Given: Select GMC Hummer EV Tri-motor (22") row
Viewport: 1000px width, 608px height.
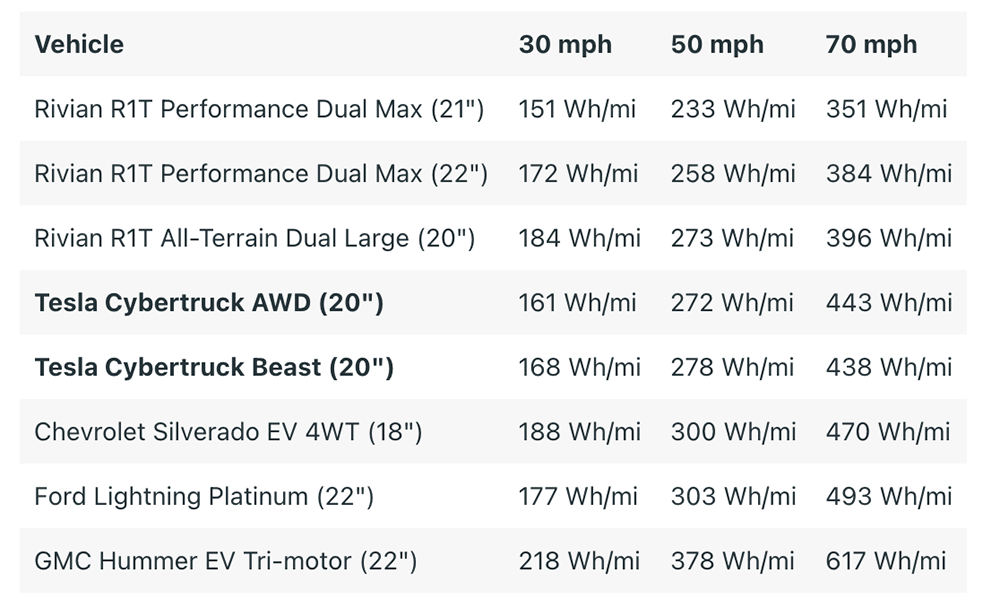Looking at the screenshot, I should point(493,561).
